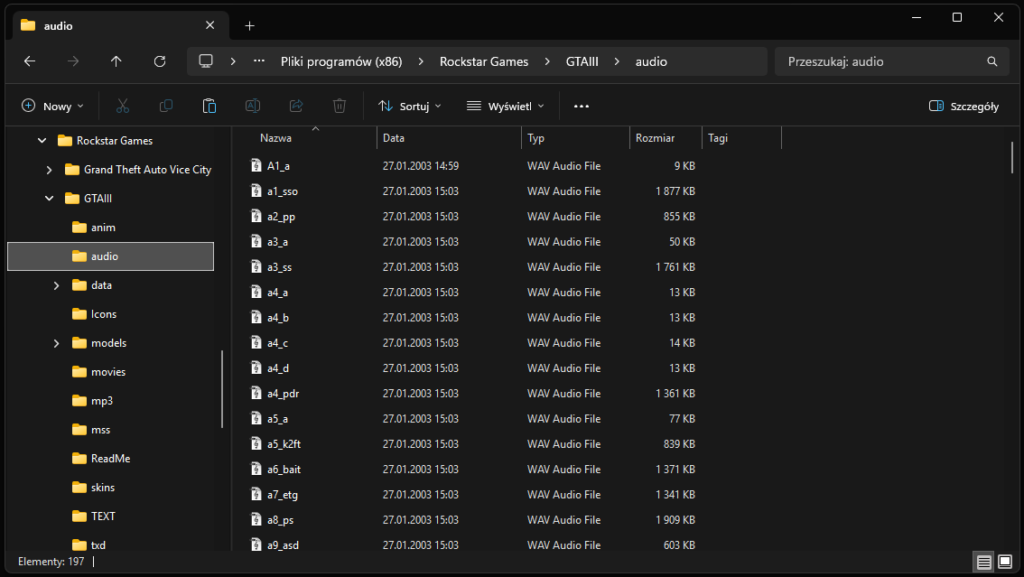Navigate to Rockstar Games in breadcrumb
Screen dimensions: 1024x577
point(484,62)
